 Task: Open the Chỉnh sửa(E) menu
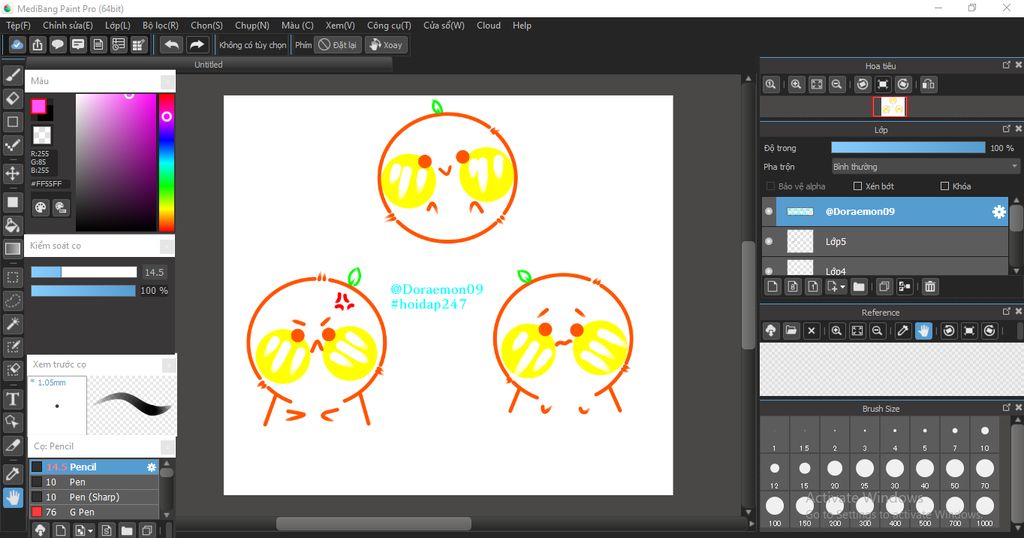click(68, 25)
